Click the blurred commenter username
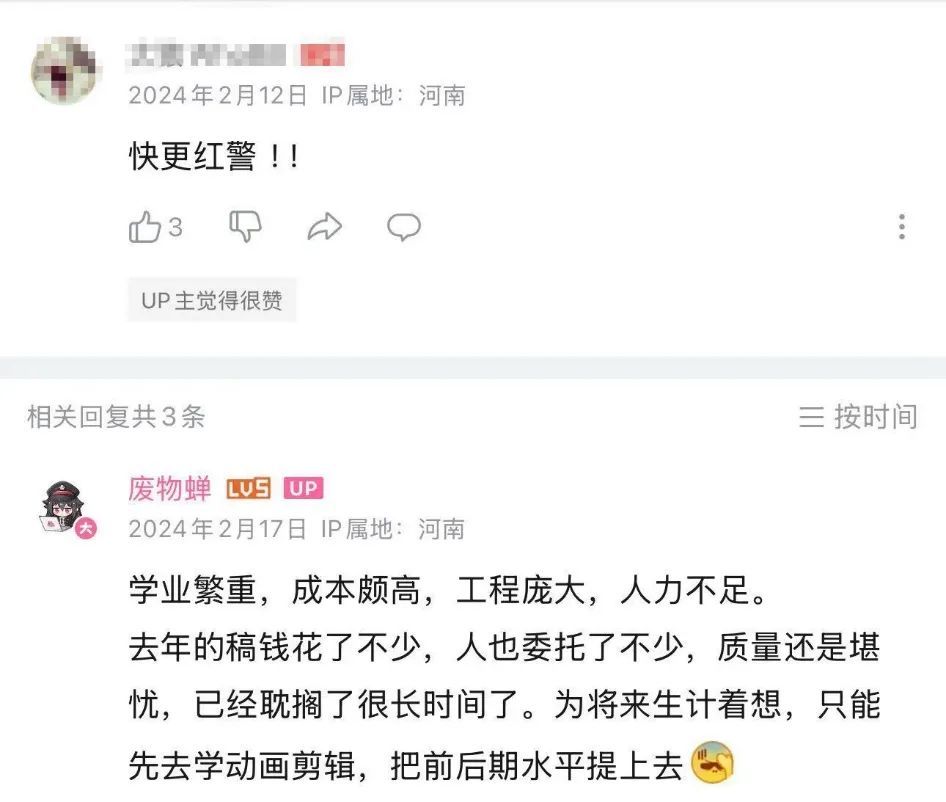Image resolution: width=946 pixels, height=802 pixels. [x=206, y=54]
